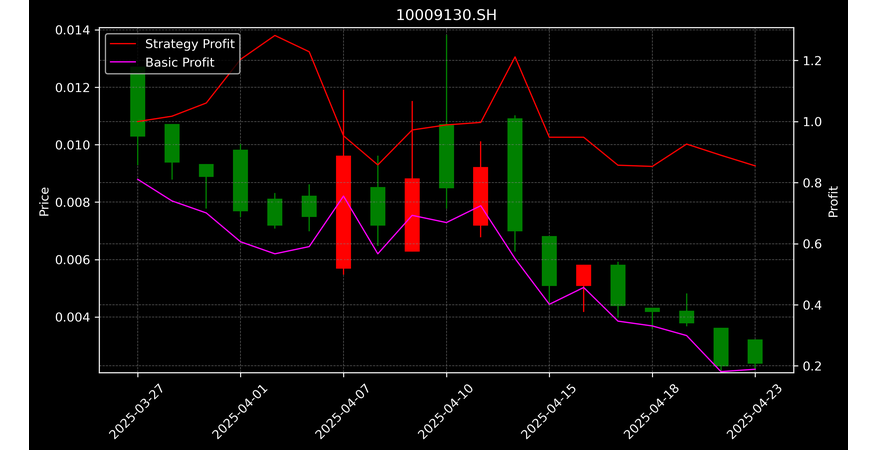Click the 0.008 price tick label
Image resolution: width=878 pixels, height=450 pixels.
coord(74,203)
